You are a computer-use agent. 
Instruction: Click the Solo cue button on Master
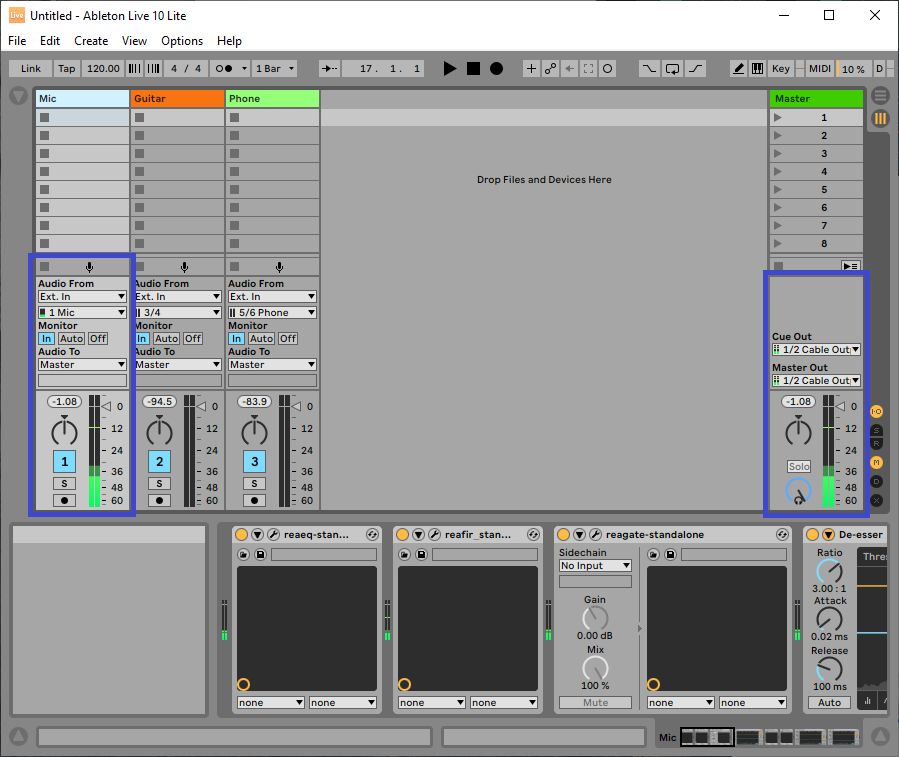click(799, 467)
